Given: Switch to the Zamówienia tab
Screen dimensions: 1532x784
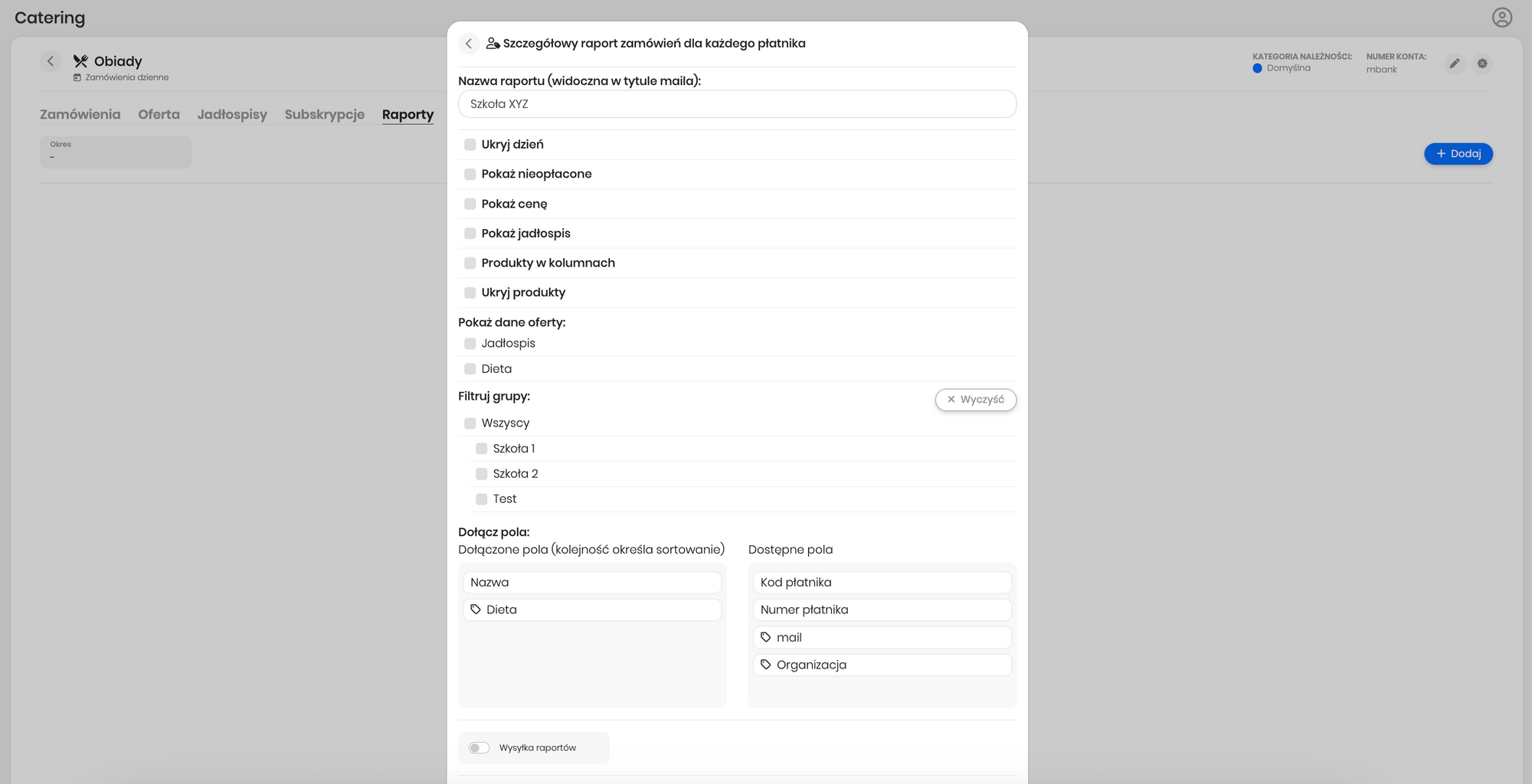Looking at the screenshot, I should [x=80, y=114].
